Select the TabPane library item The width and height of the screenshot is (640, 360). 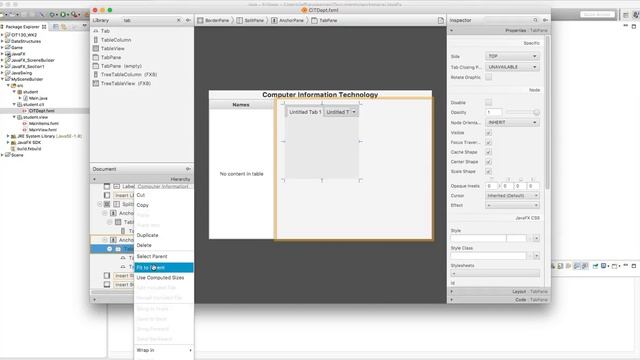point(111,58)
